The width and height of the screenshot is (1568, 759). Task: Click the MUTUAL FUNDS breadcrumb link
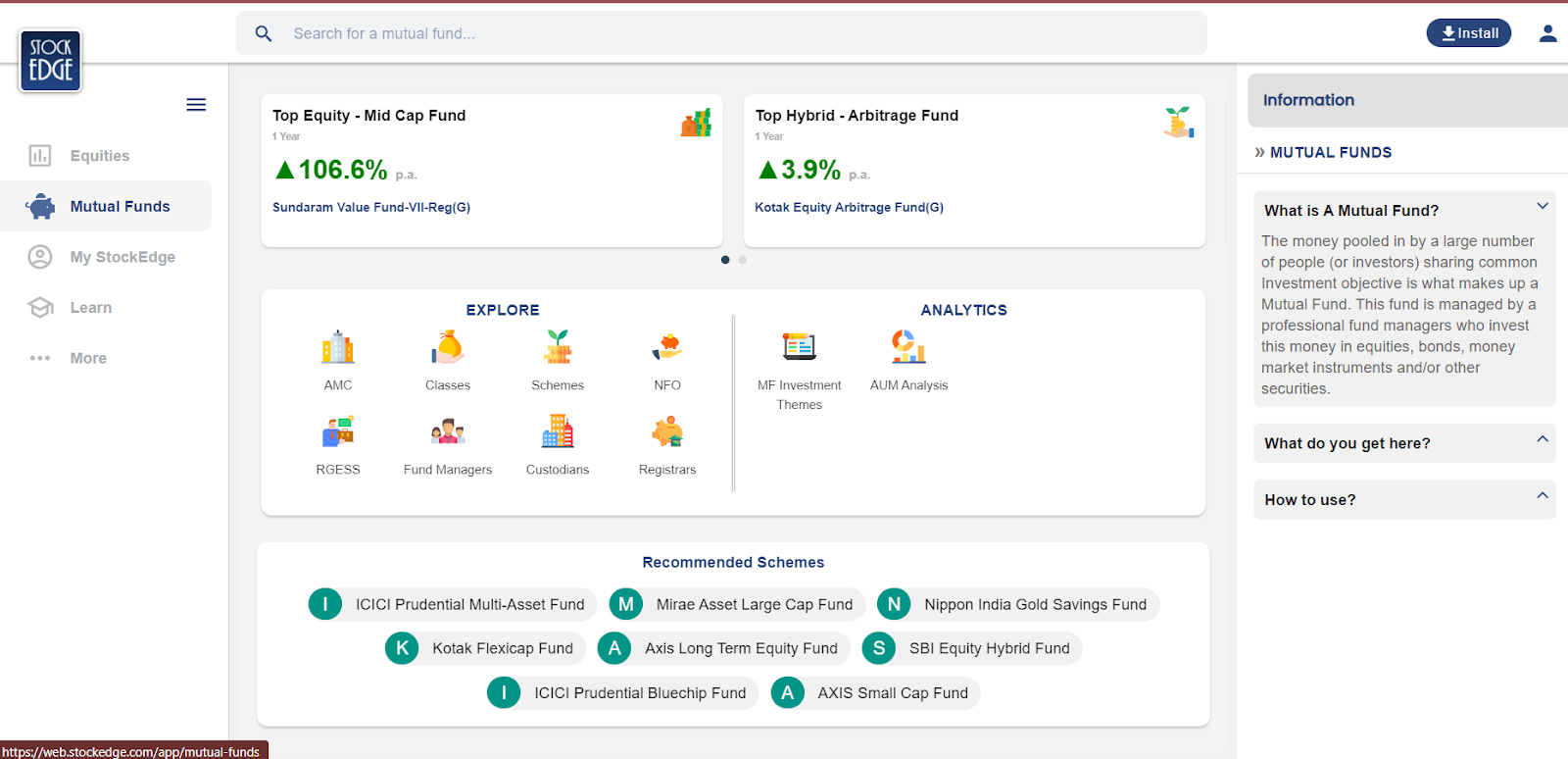1331,152
